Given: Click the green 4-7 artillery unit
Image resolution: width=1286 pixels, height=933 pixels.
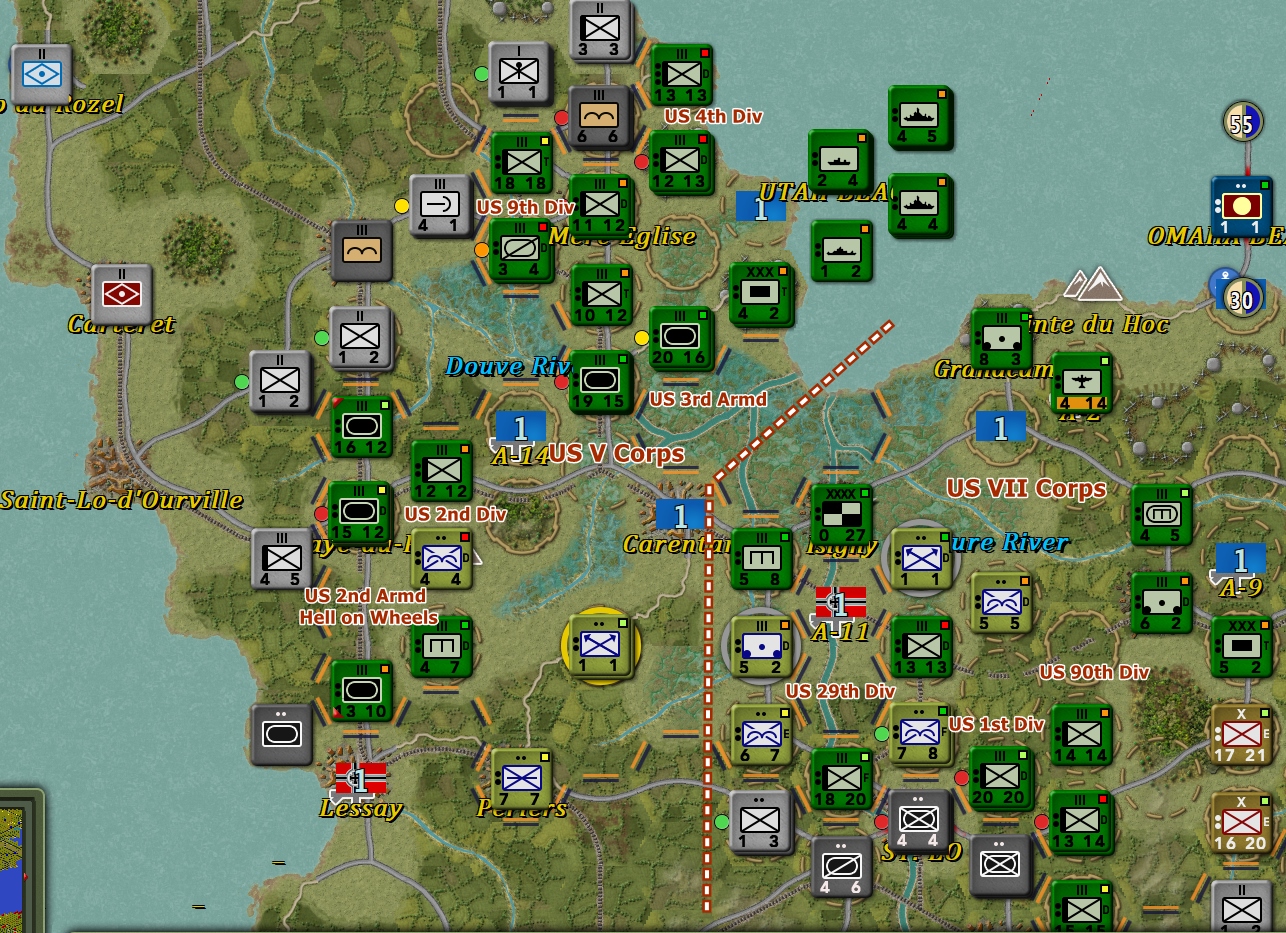Looking at the screenshot, I should [440, 647].
